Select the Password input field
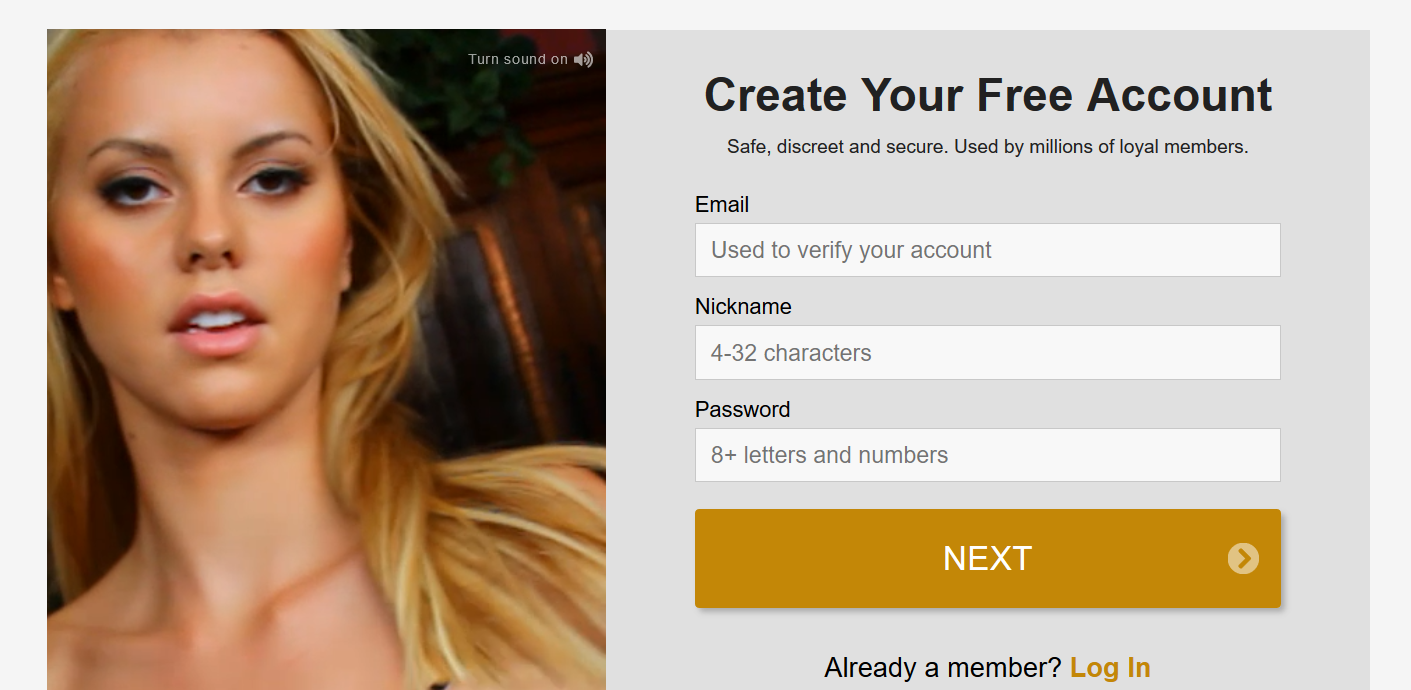 987,455
